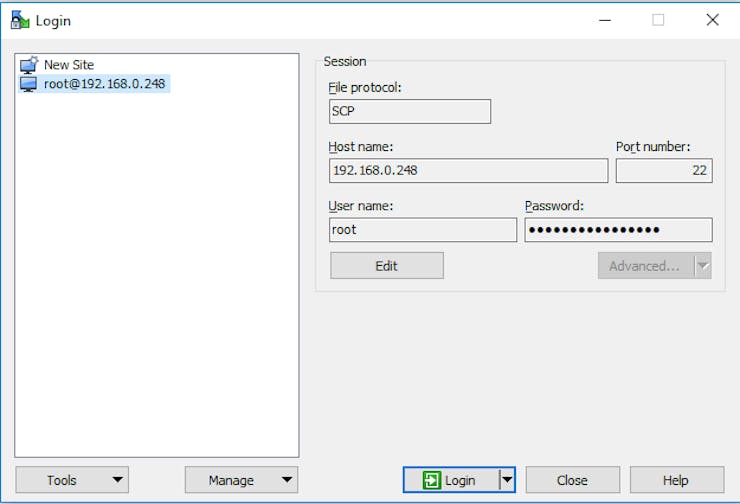Click the Host name field
The height and width of the screenshot is (504, 740).
coord(468,170)
